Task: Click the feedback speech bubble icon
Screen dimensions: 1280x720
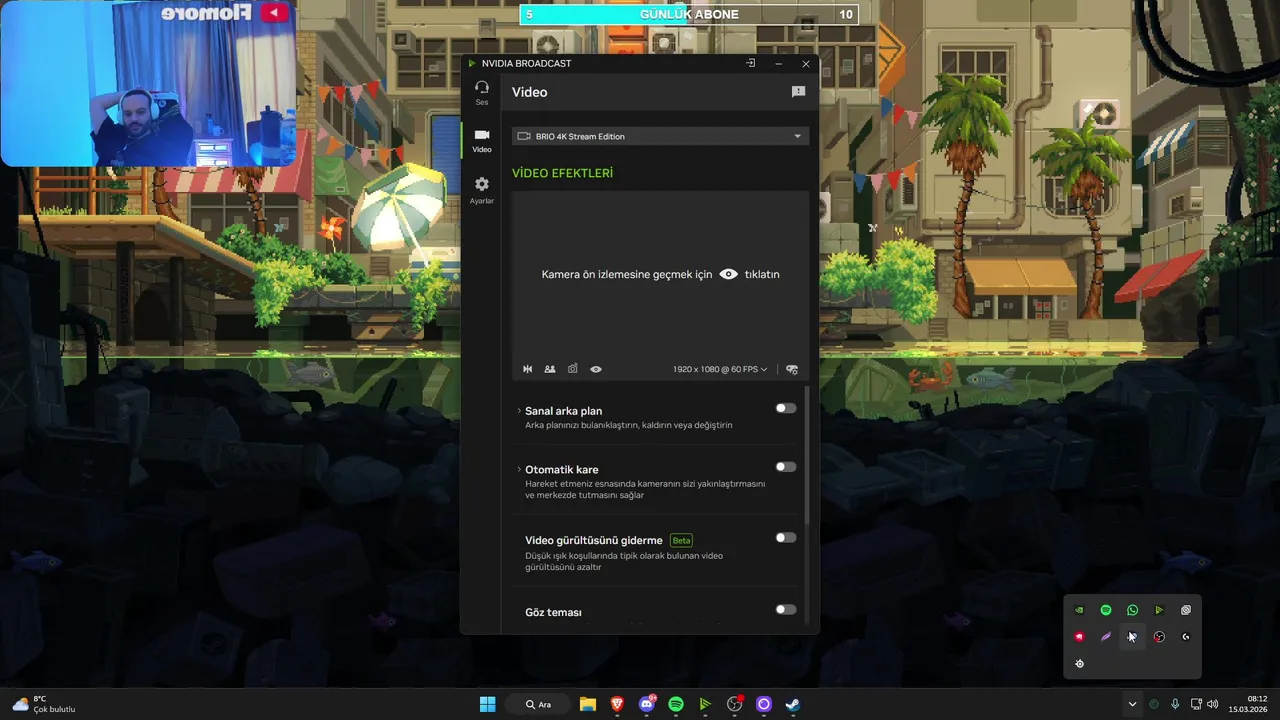Action: (x=798, y=92)
